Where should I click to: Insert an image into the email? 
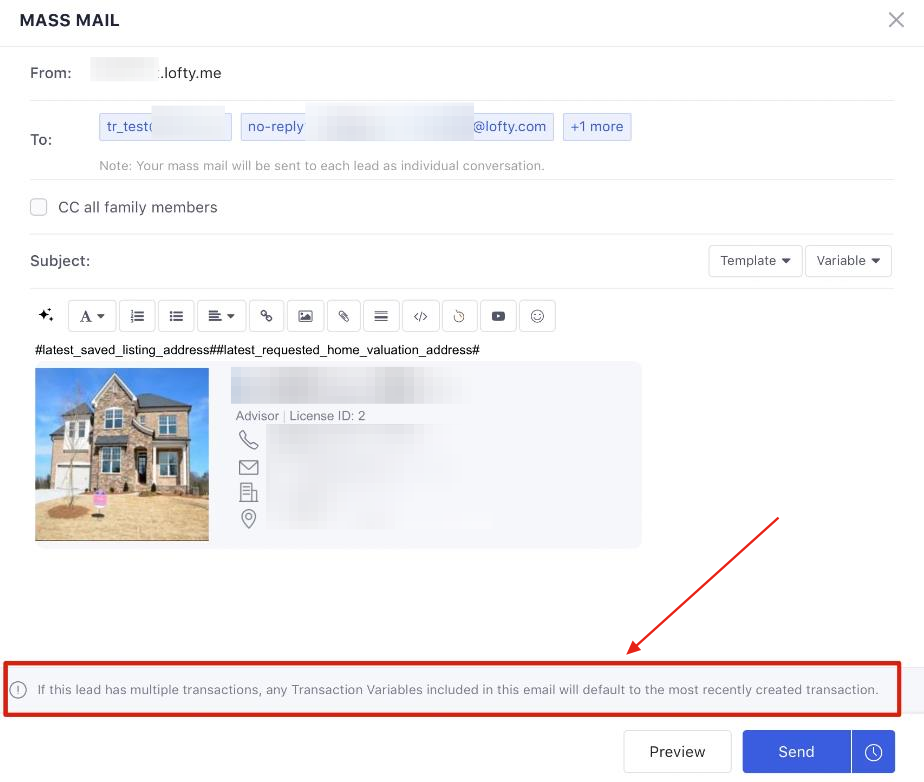(x=305, y=316)
